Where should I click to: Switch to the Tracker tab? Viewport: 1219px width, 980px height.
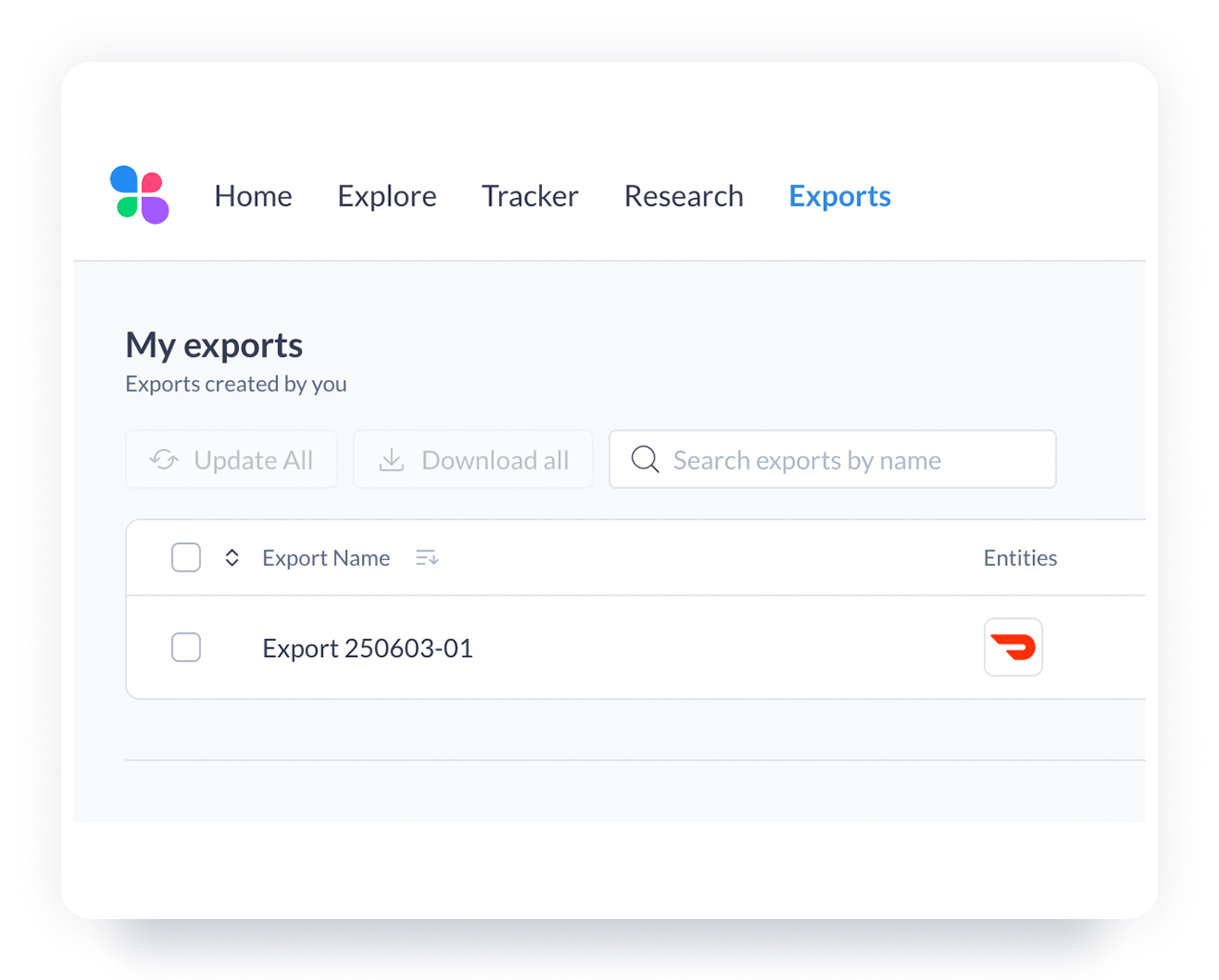(x=530, y=196)
